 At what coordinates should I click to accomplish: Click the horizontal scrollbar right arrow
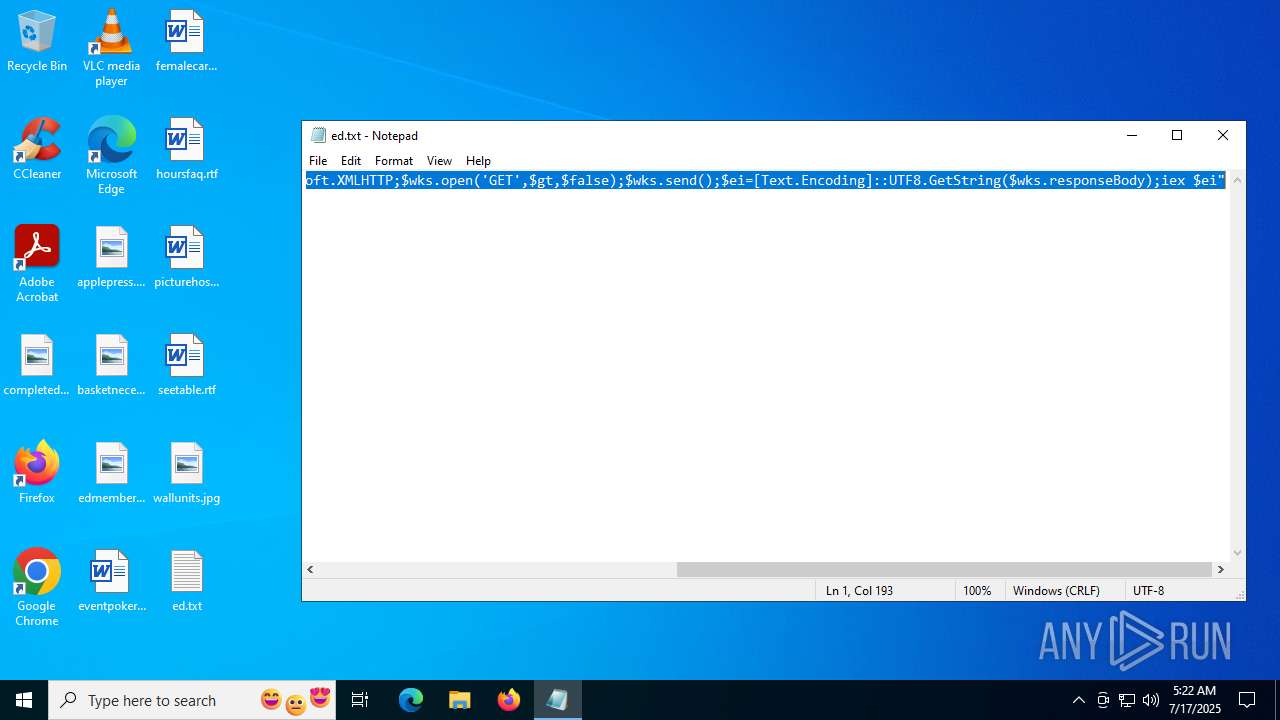(1220, 569)
